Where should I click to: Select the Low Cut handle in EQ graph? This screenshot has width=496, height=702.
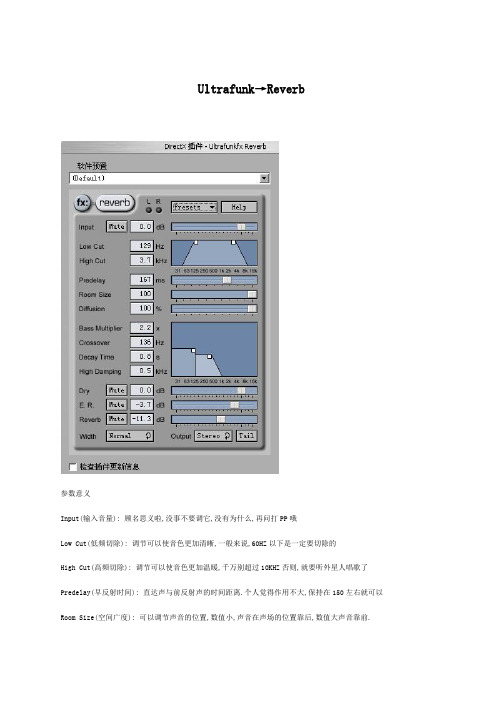point(196,242)
